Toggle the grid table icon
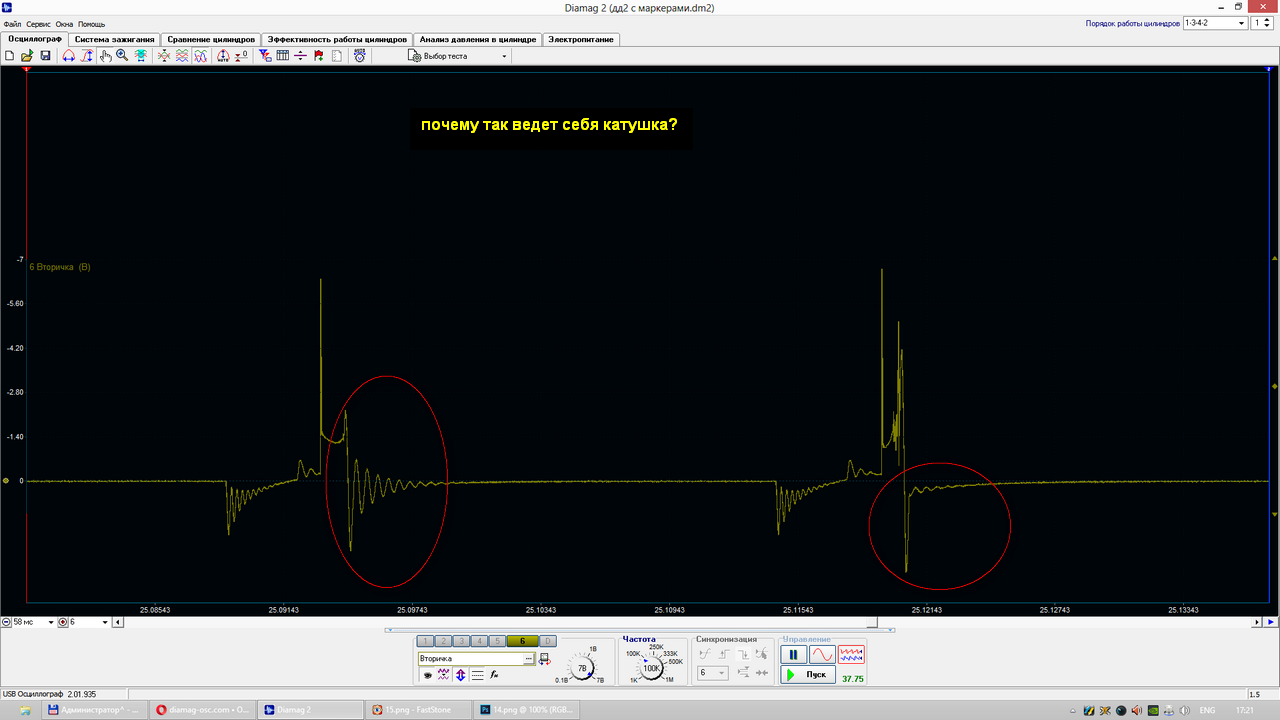The height and width of the screenshot is (720, 1280). (x=282, y=56)
